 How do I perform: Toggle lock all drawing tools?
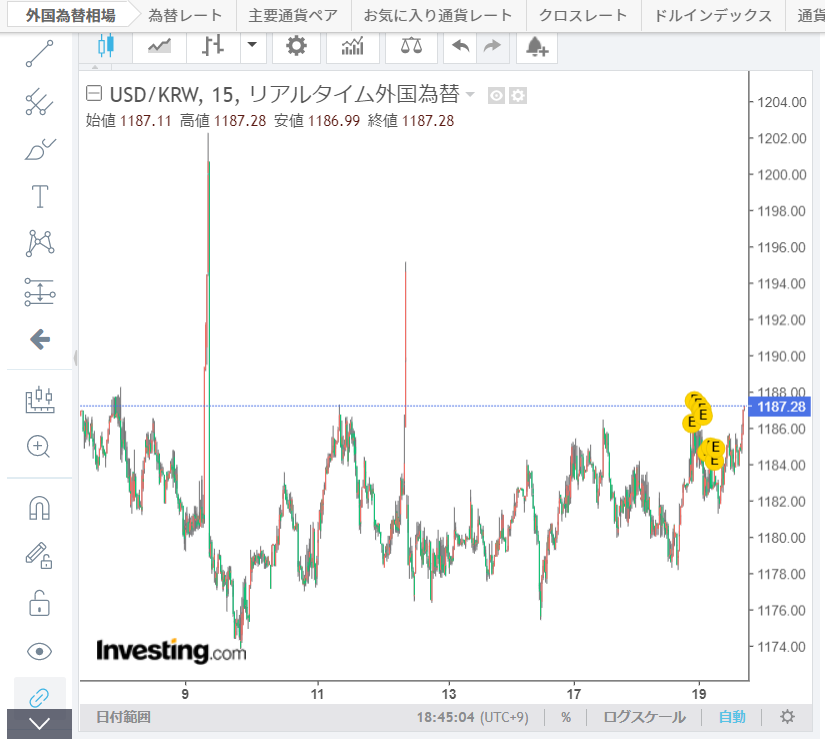pos(40,604)
